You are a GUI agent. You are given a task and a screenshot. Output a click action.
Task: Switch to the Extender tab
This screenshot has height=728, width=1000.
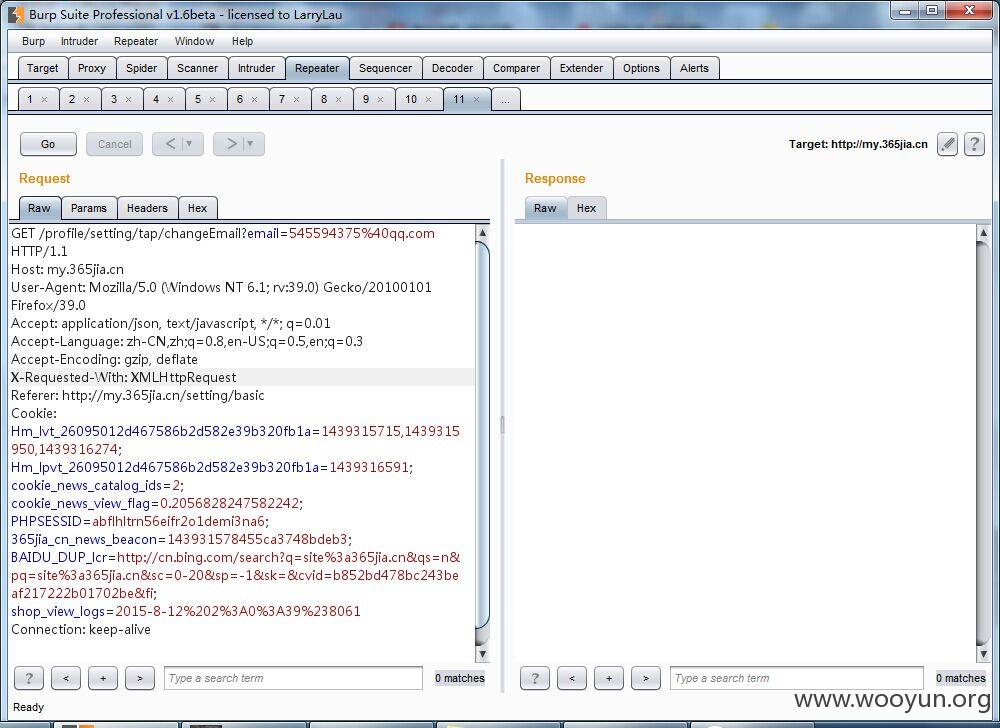(x=581, y=68)
